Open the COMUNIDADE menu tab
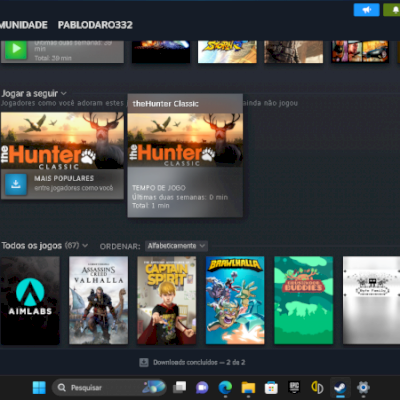 (x=23, y=25)
